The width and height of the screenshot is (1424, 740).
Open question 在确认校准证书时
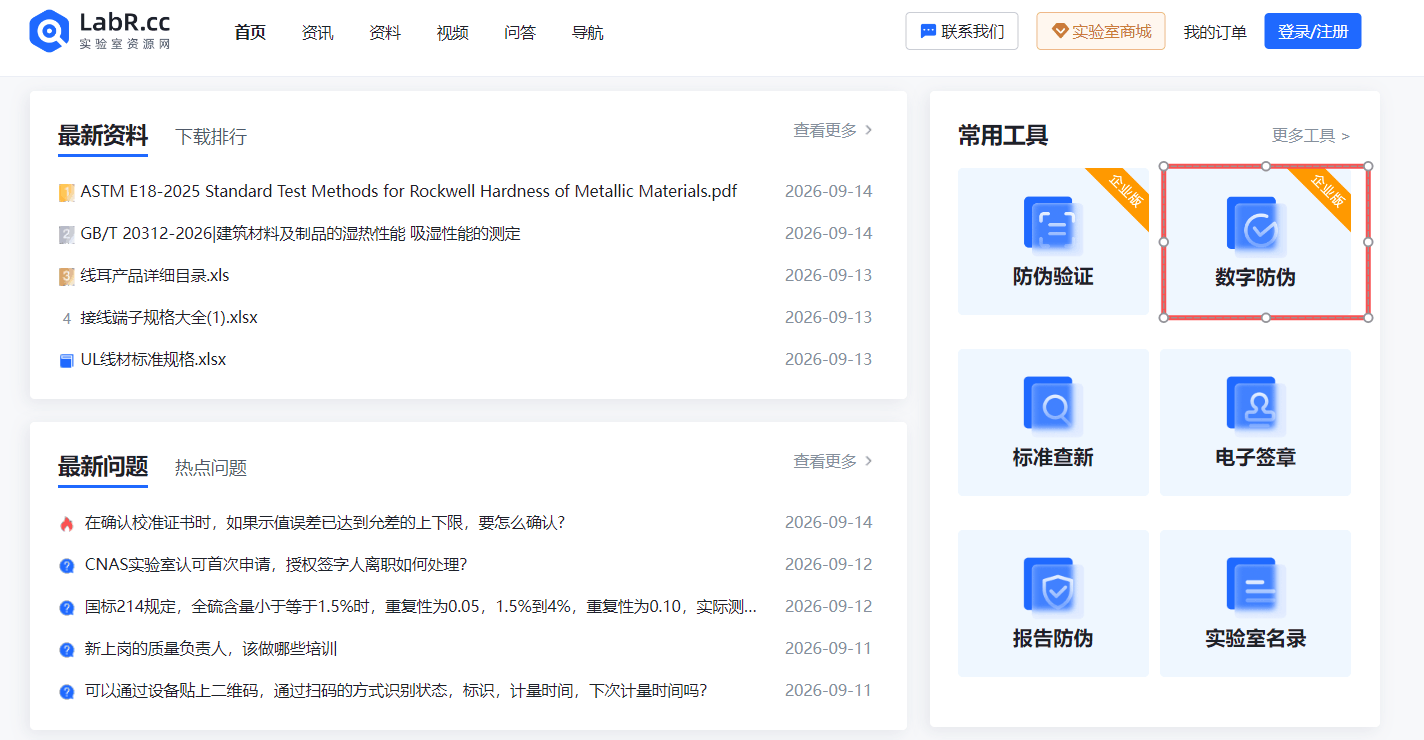pos(325,522)
